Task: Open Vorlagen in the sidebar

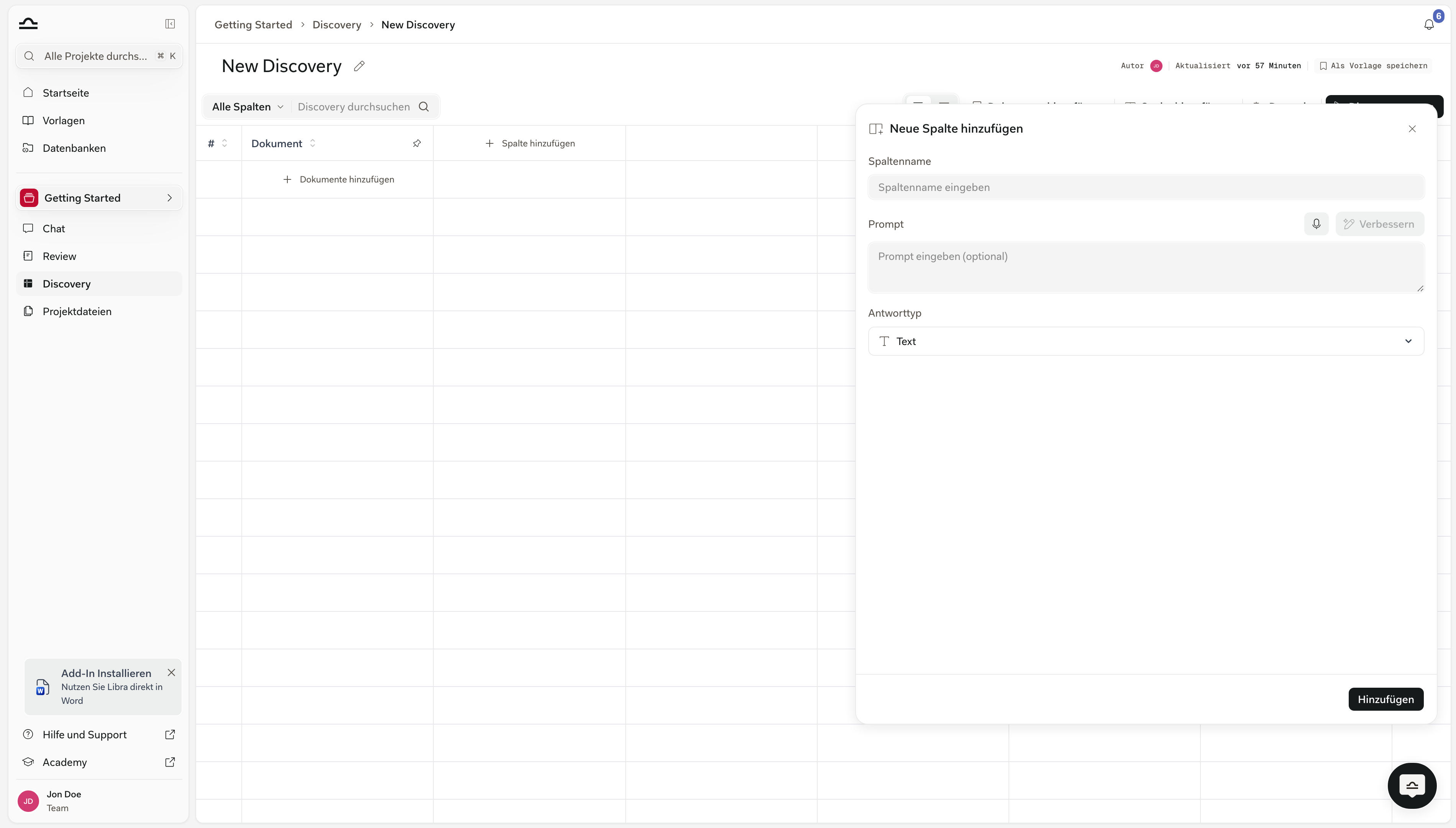Action: (99, 121)
